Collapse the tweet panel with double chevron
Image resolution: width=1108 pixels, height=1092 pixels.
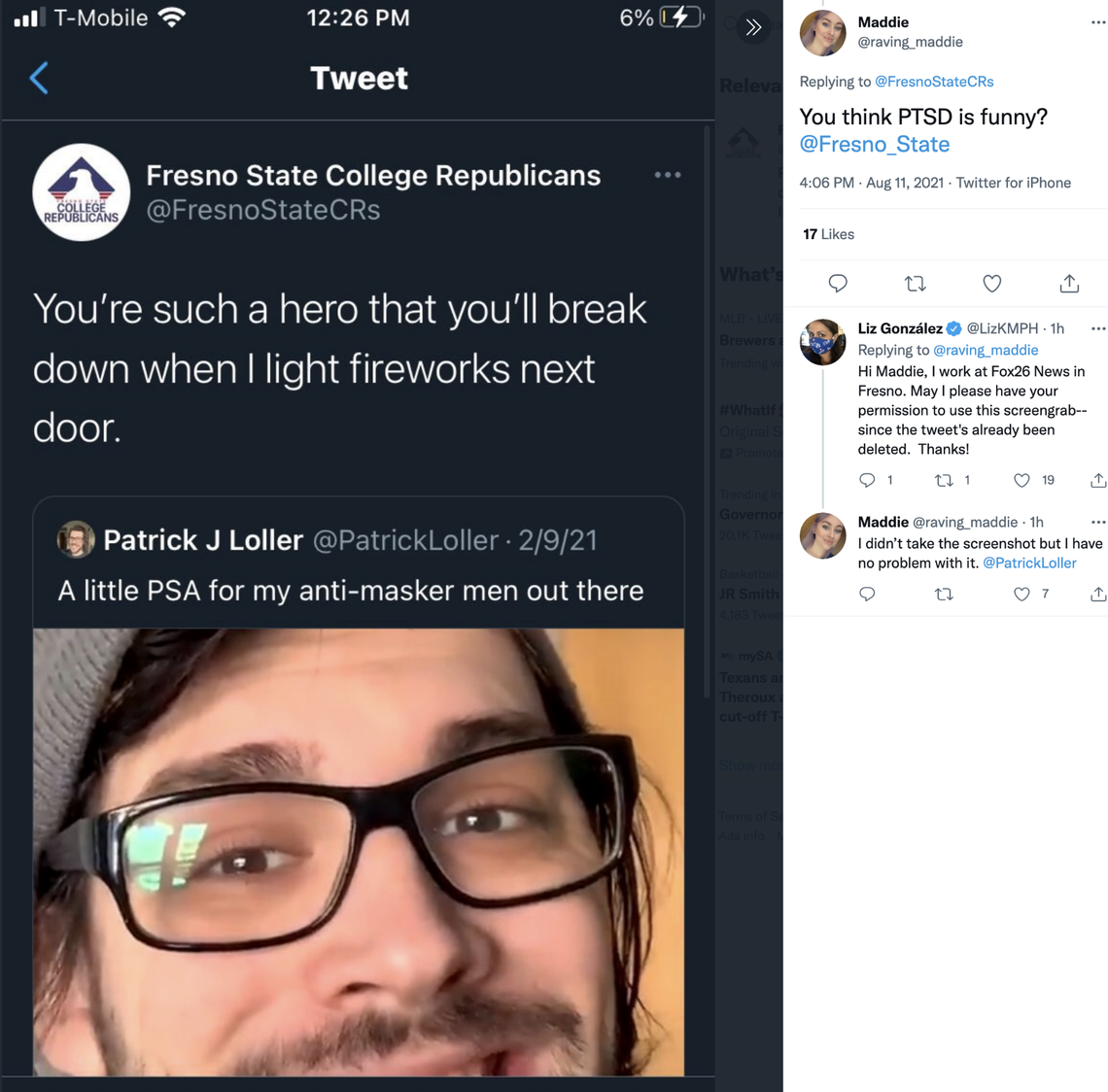(x=753, y=27)
